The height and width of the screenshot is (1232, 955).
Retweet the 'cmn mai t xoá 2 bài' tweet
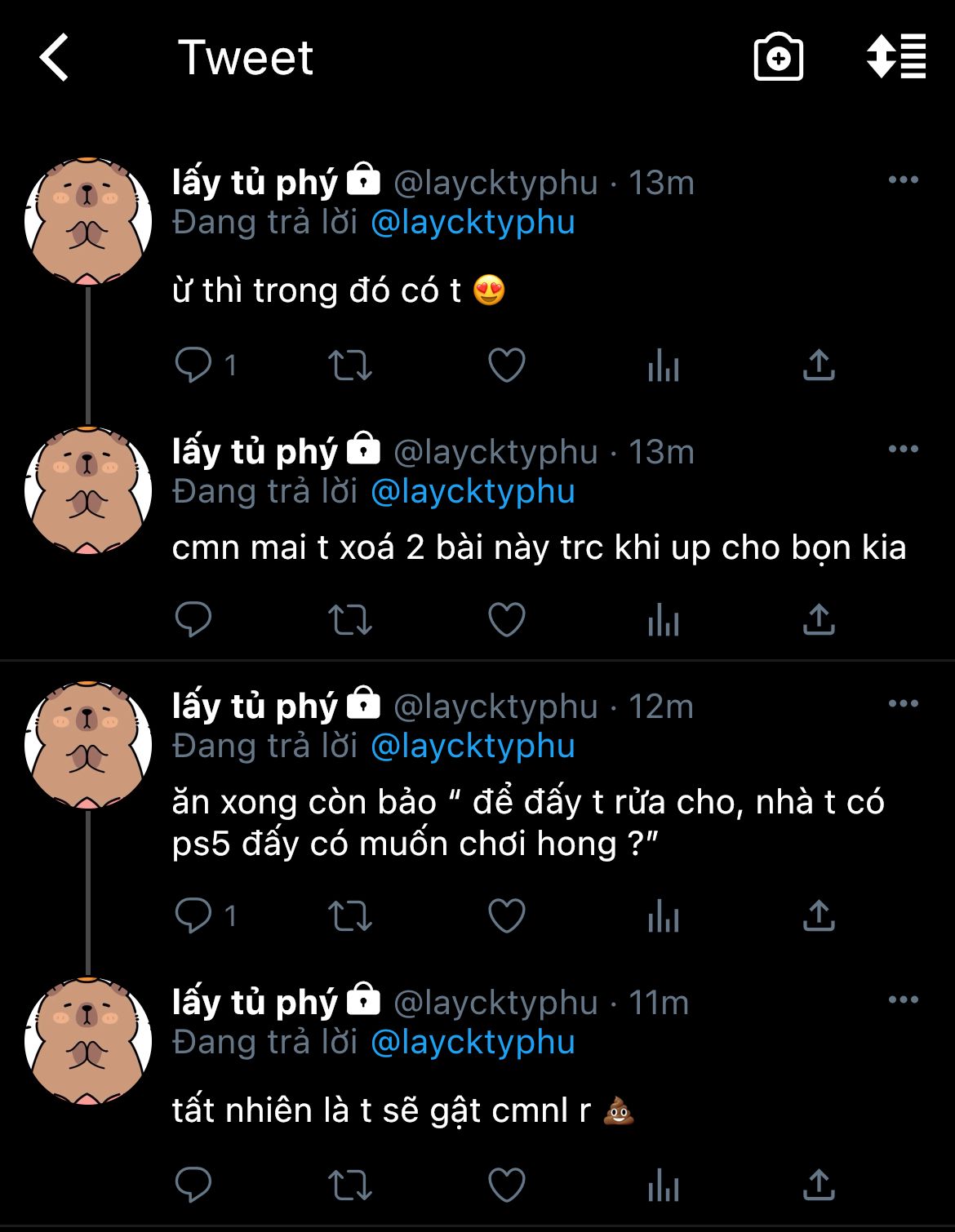click(350, 619)
